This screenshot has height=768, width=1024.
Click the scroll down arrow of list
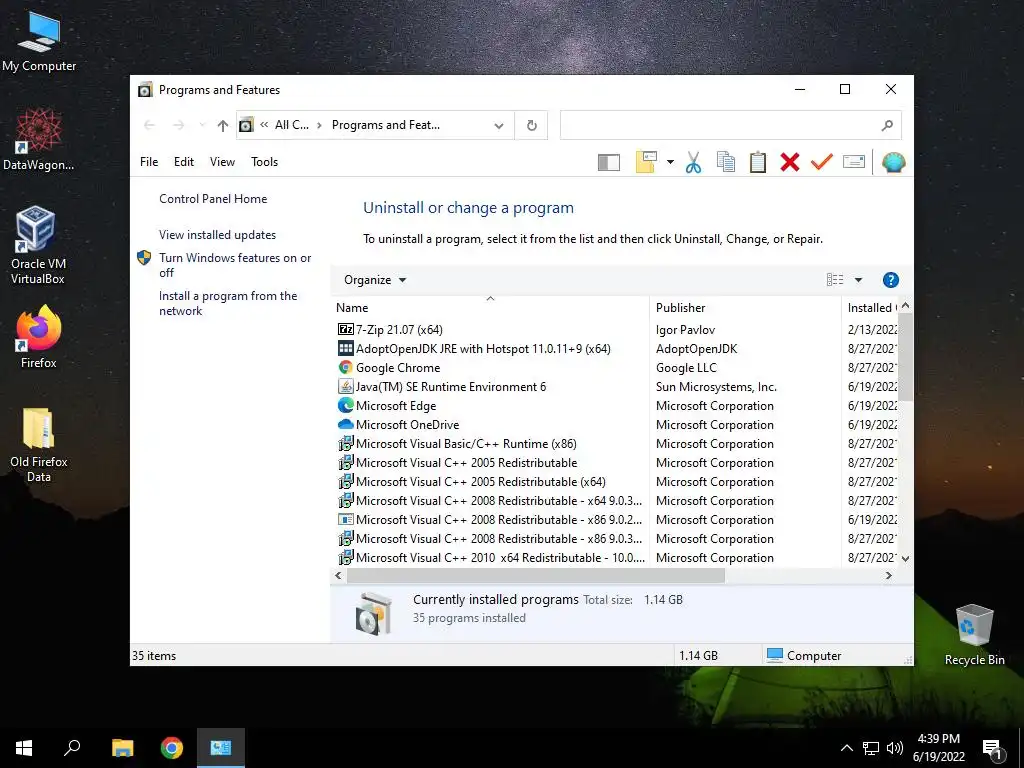(x=905, y=558)
